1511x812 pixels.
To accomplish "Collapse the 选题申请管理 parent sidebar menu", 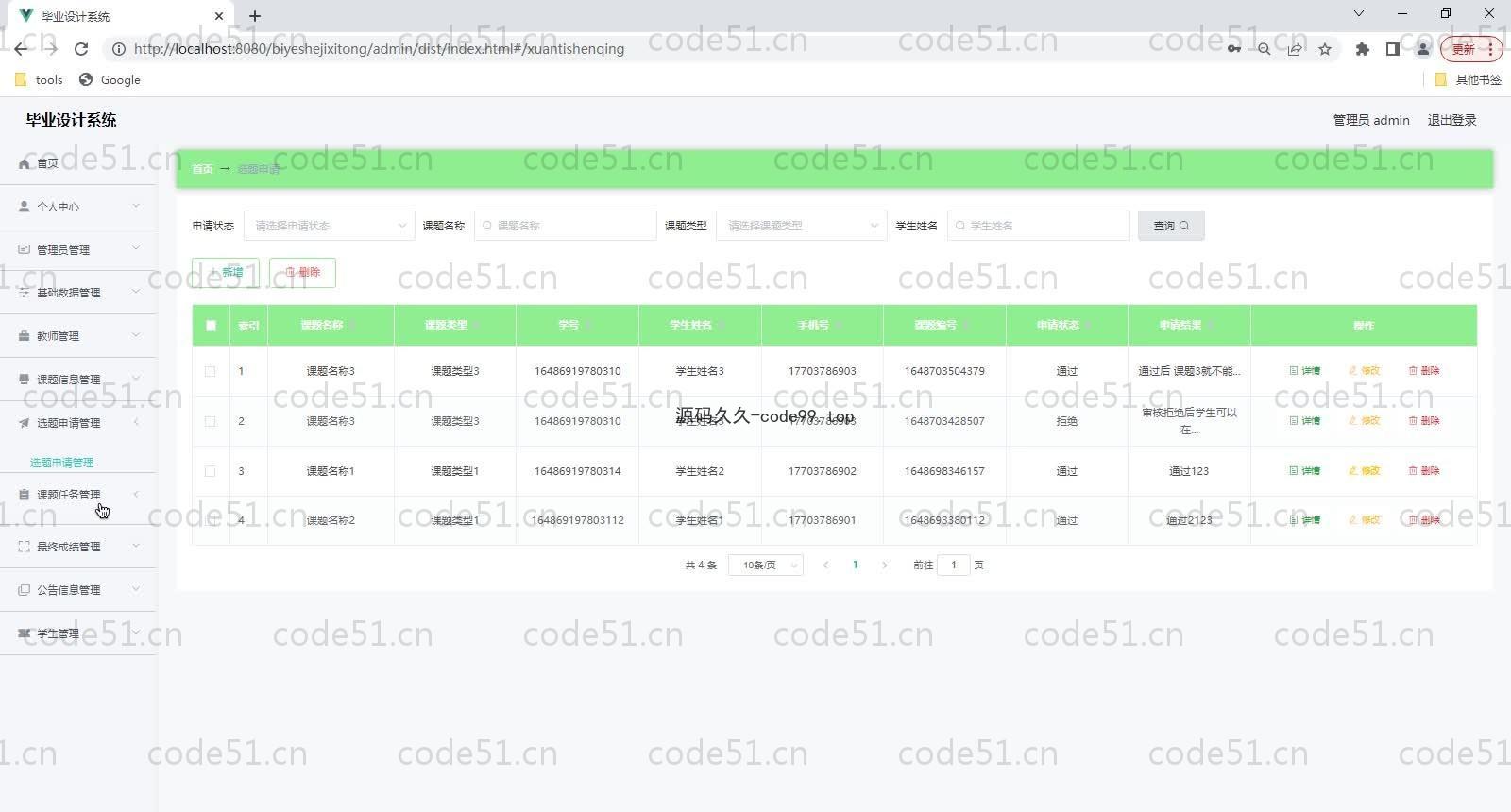I will [x=77, y=423].
